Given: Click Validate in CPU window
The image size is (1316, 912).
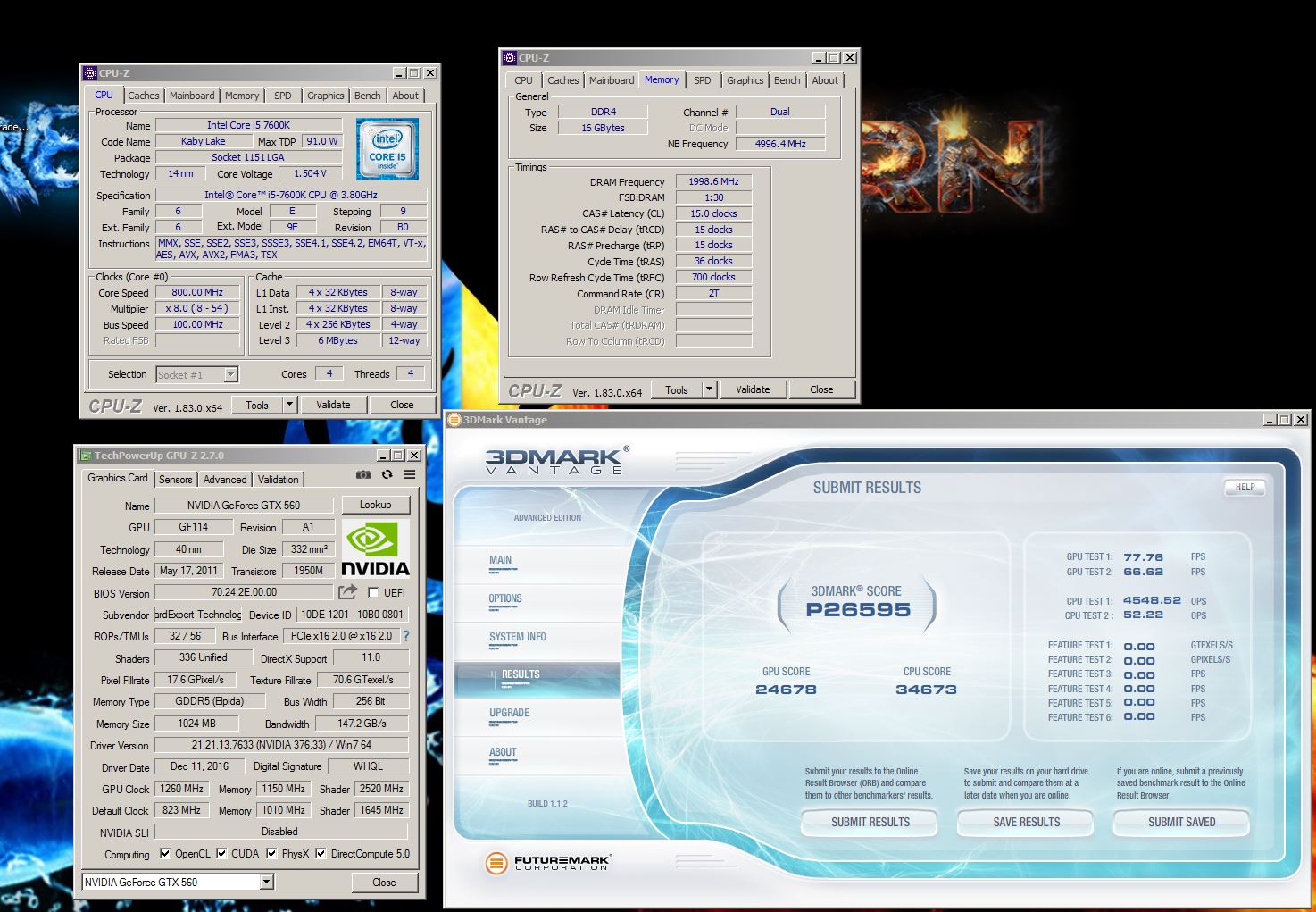Looking at the screenshot, I should pos(333,405).
